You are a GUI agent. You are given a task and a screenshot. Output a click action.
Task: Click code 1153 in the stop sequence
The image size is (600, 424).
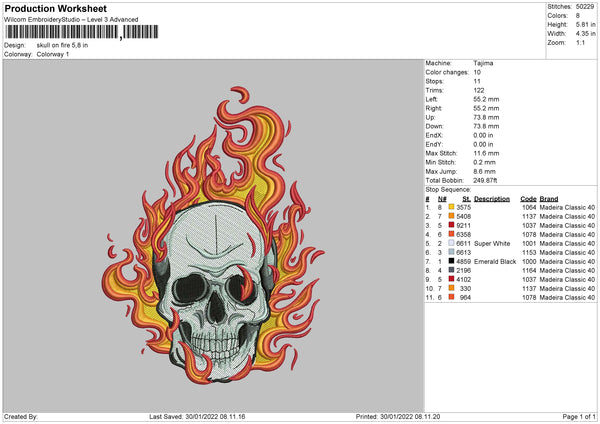(529, 253)
